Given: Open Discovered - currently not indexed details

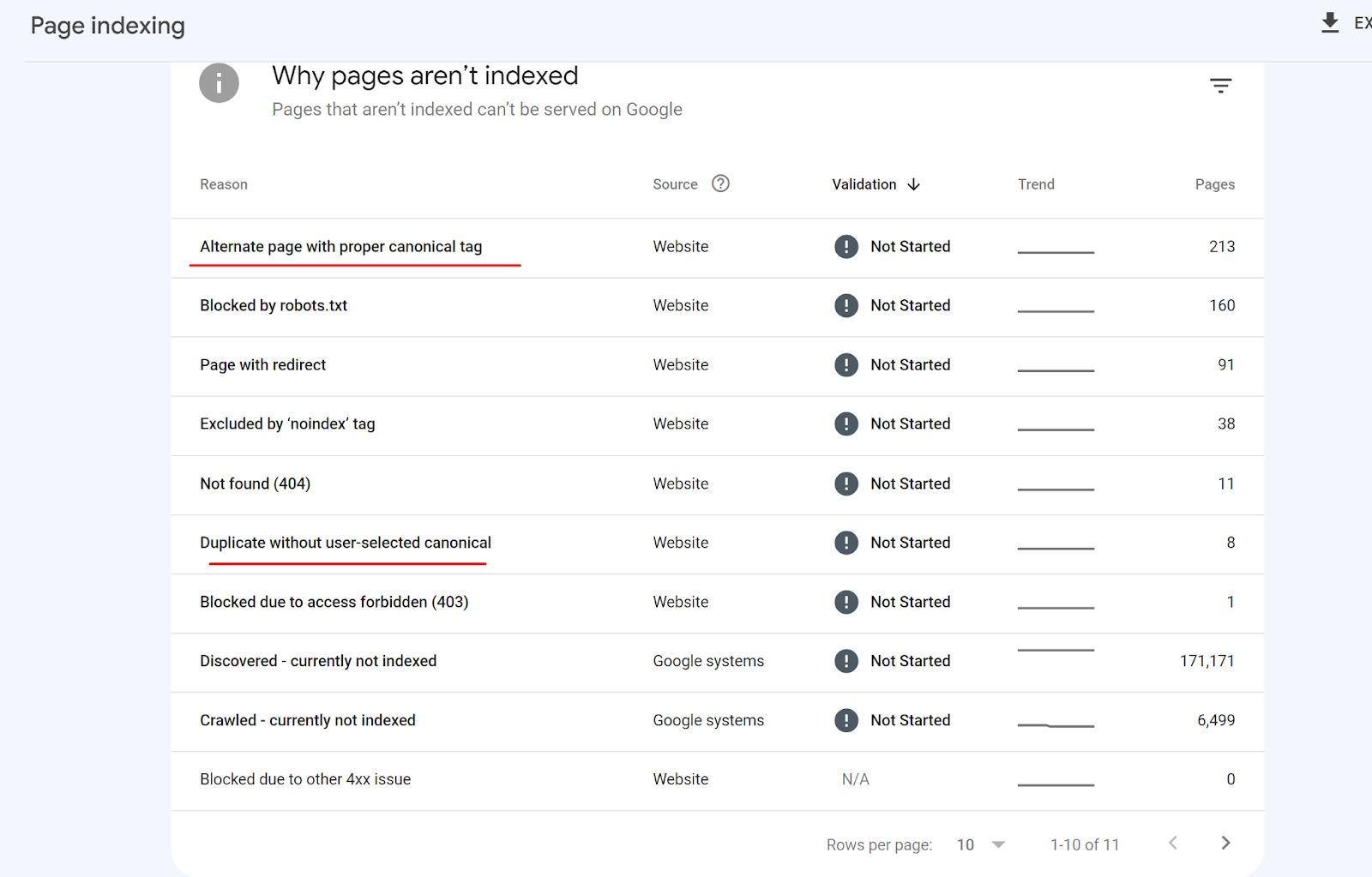Looking at the screenshot, I should click(318, 661).
